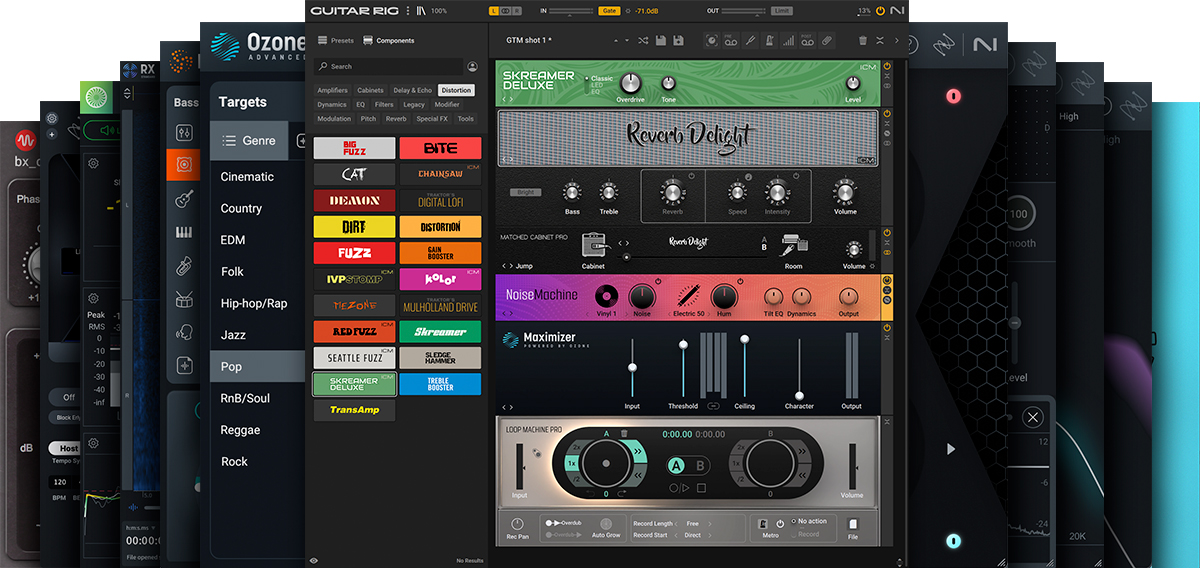Collapse all rack modules with the chevrons icon
The height and width of the screenshot is (568, 1200).
[x=880, y=41]
